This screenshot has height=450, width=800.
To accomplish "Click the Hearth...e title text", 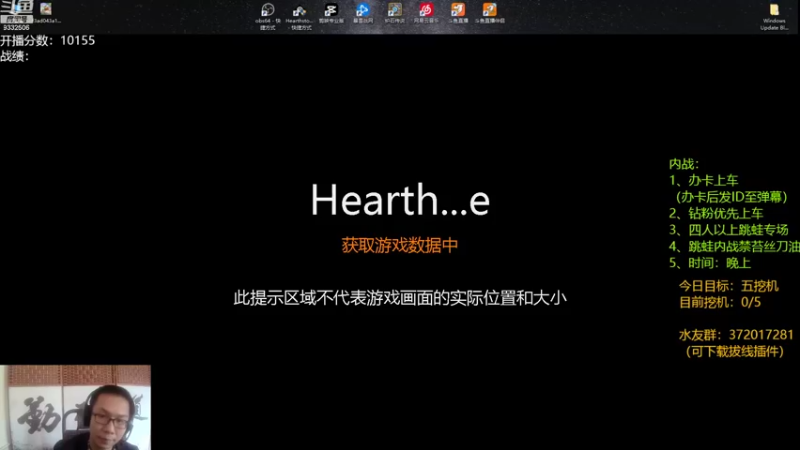I will 400,199.
